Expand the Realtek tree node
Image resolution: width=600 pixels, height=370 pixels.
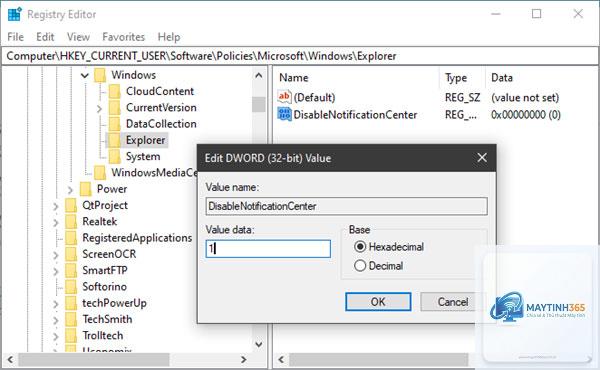56,222
